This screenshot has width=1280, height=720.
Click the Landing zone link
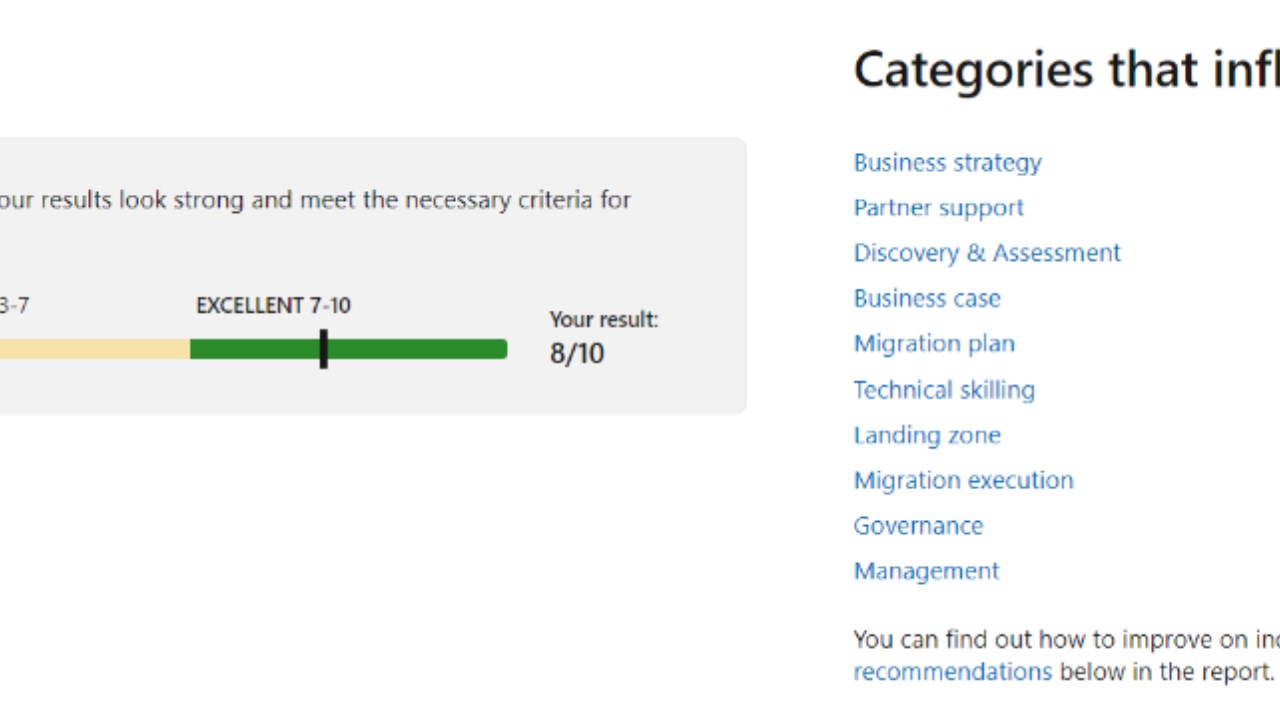click(926, 435)
